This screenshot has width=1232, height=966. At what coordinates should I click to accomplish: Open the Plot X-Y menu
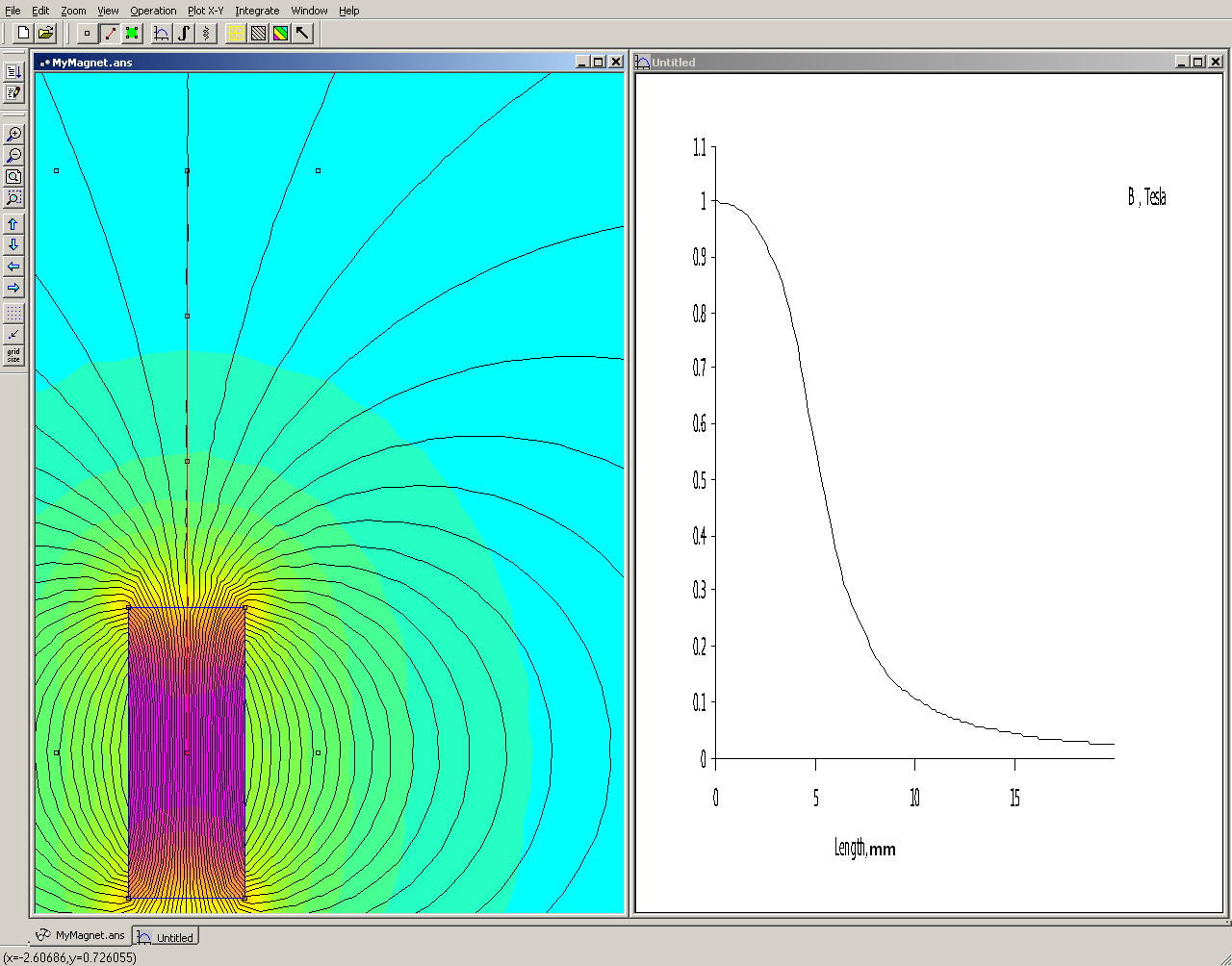(x=205, y=11)
